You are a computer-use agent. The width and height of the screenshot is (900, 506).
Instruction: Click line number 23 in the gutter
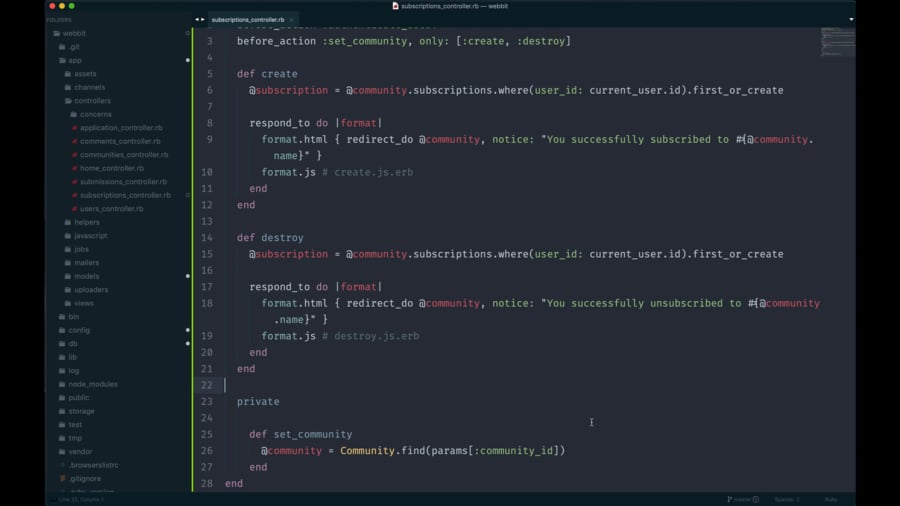coord(207,402)
